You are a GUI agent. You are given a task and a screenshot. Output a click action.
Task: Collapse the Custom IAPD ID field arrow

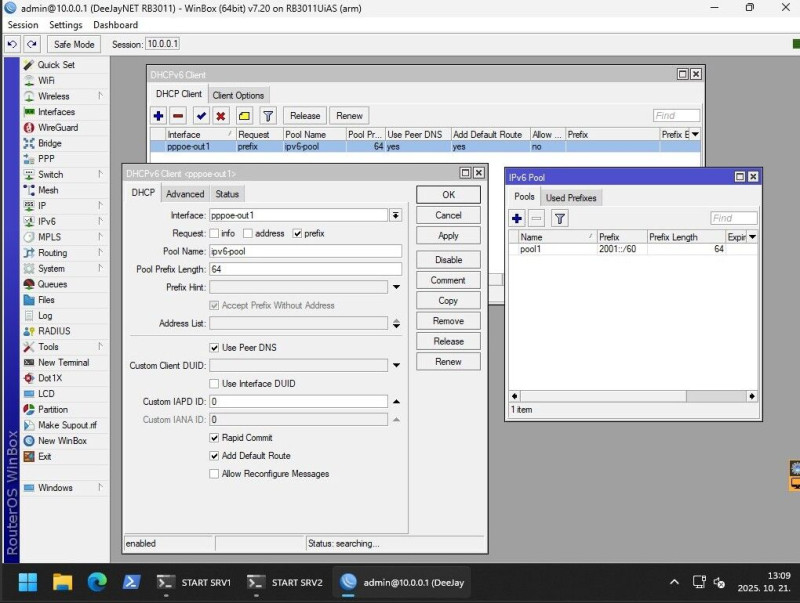click(396, 402)
